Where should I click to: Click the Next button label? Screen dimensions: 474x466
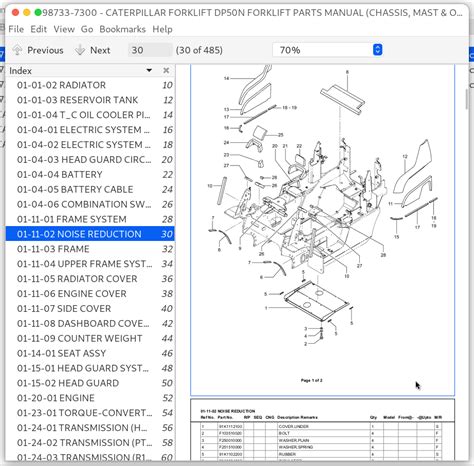100,50
